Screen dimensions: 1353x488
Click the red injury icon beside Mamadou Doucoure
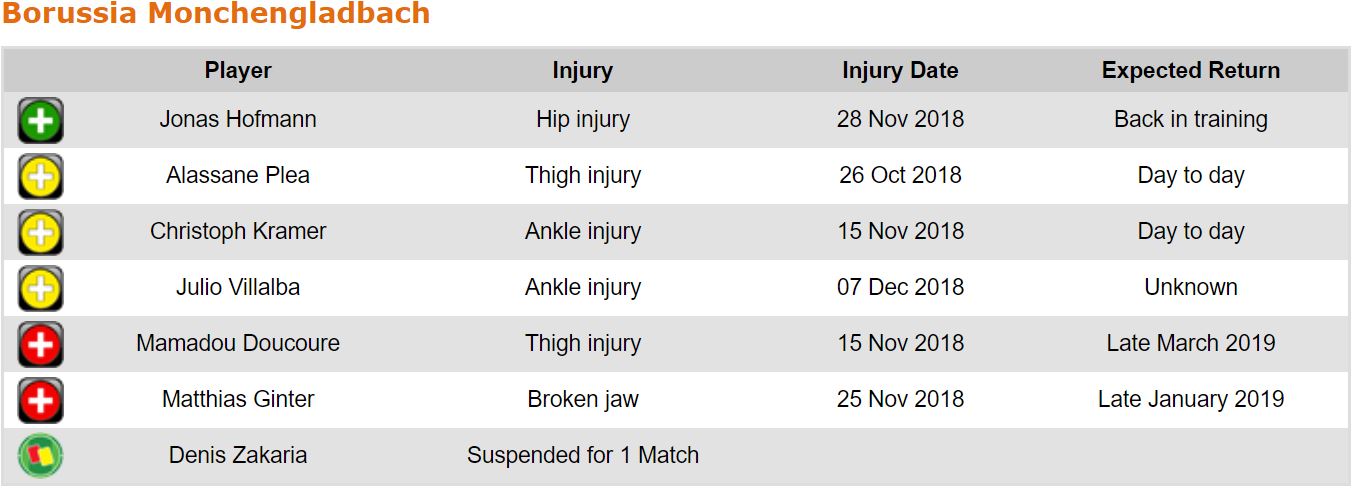pyautogui.click(x=40, y=345)
